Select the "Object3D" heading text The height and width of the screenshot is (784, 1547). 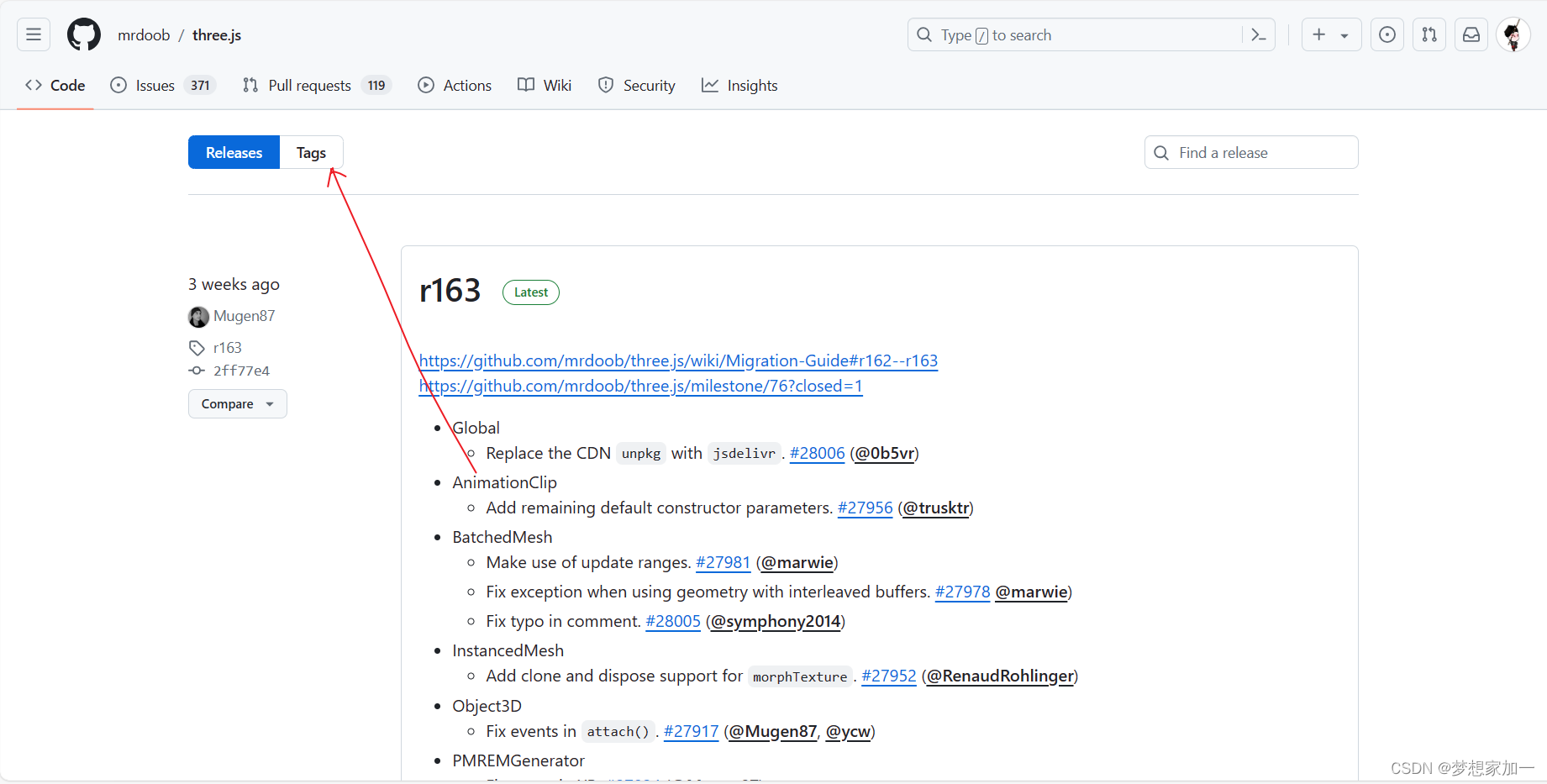pos(487,706)
